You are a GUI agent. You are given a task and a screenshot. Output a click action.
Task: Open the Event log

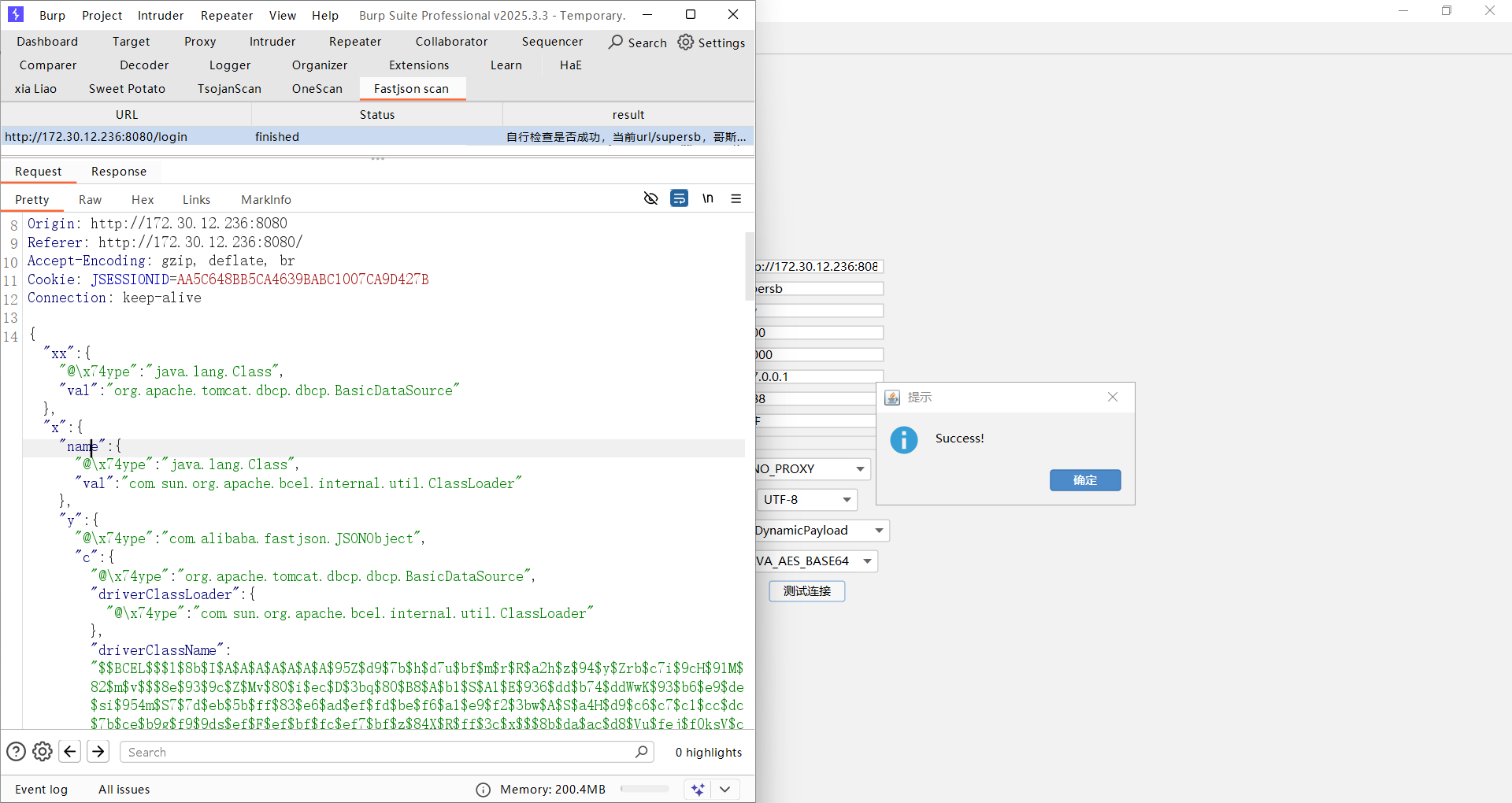(42, 790)
